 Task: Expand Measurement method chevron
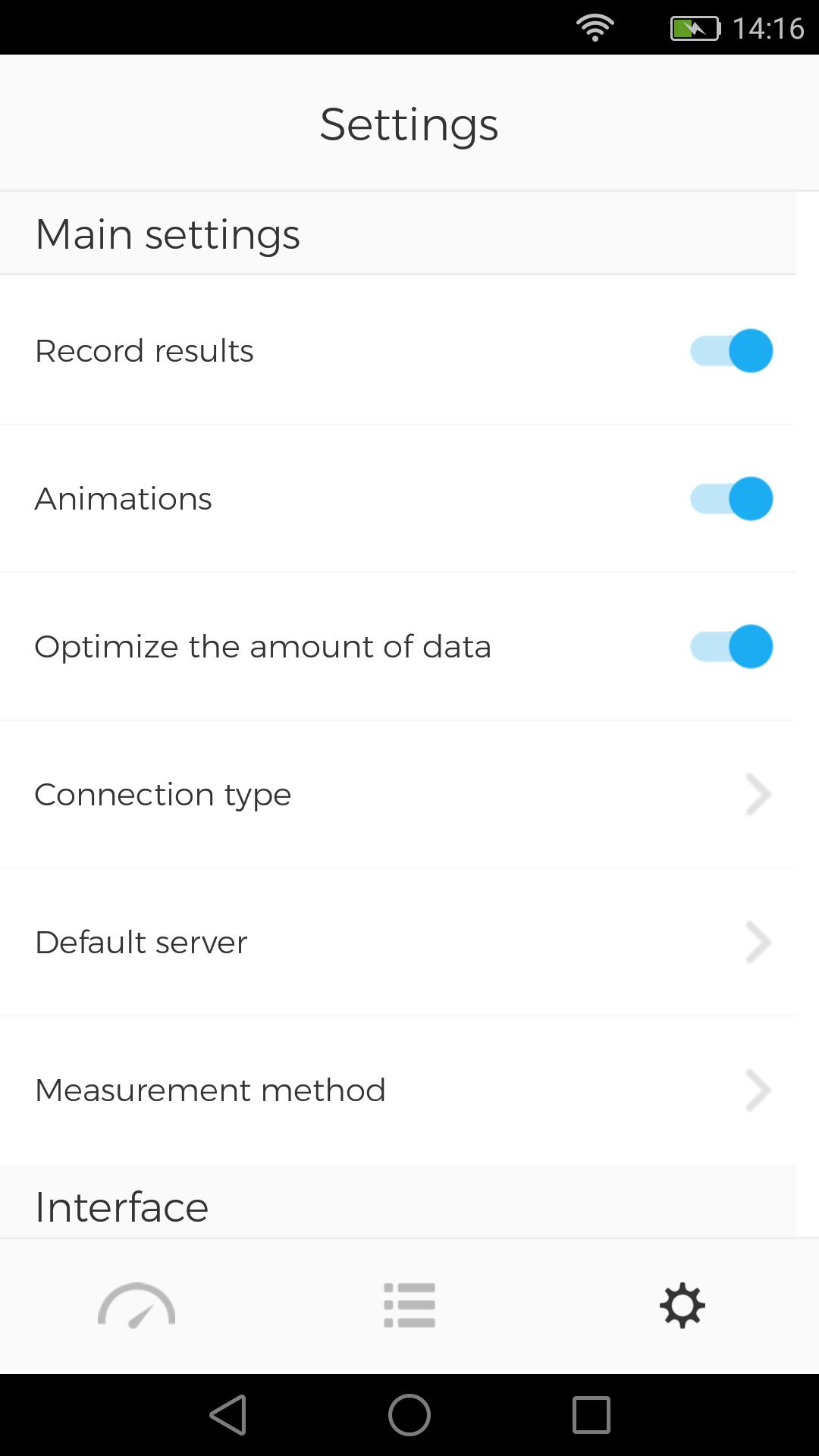click(758, 1090)
